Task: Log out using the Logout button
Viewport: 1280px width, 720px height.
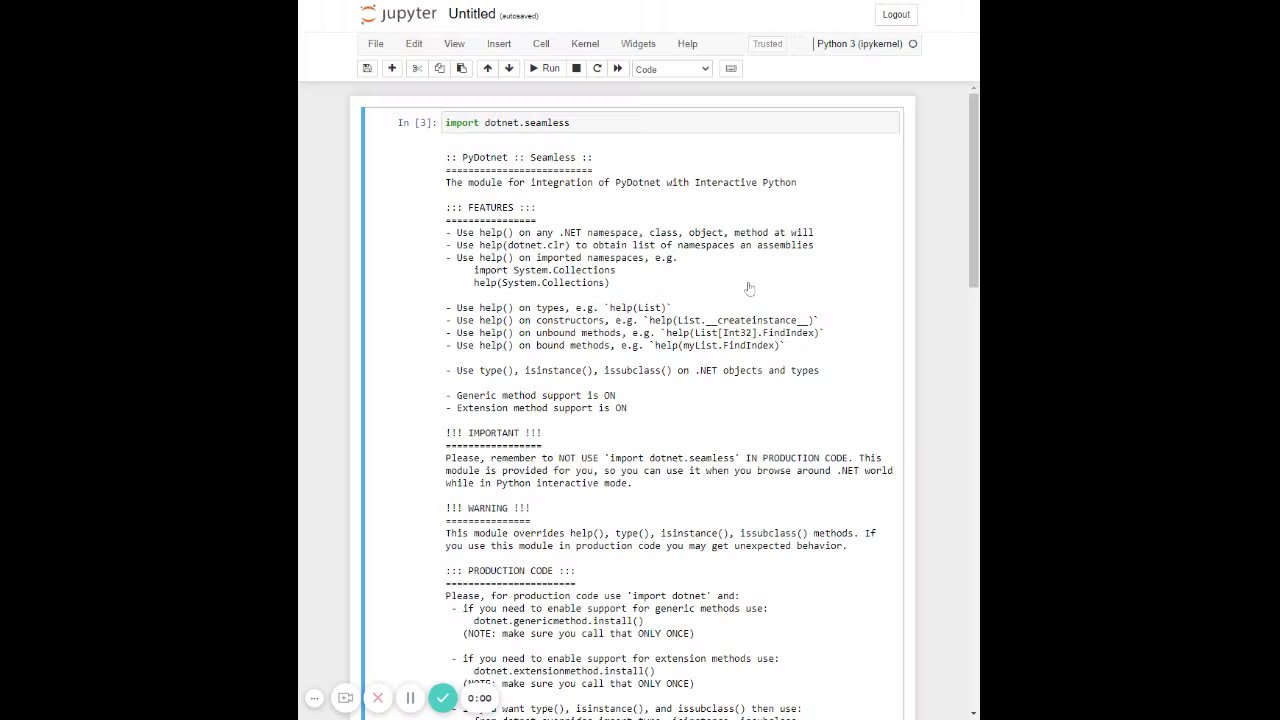Action: [896, 15]
